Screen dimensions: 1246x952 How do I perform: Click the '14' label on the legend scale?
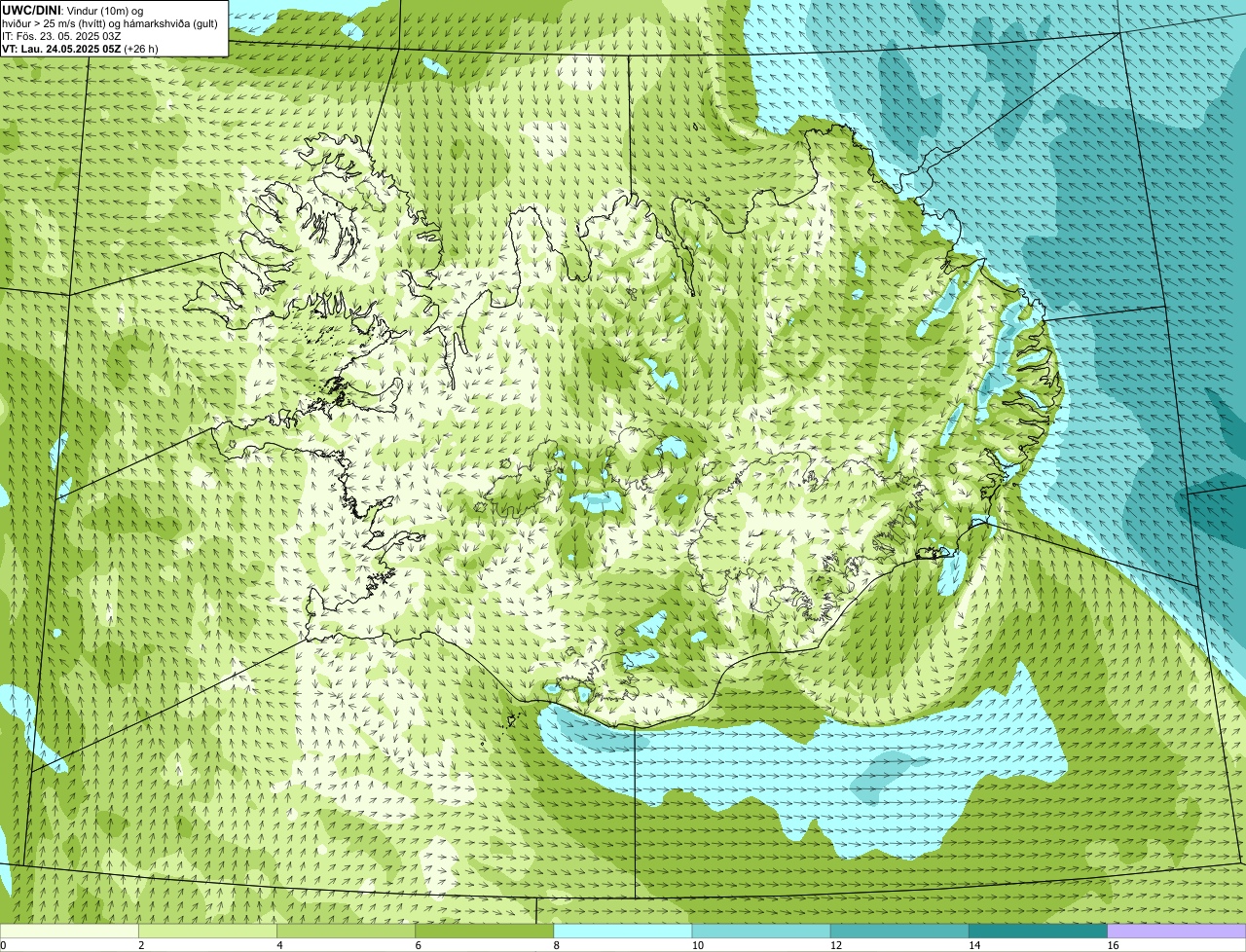click(974, 945)
